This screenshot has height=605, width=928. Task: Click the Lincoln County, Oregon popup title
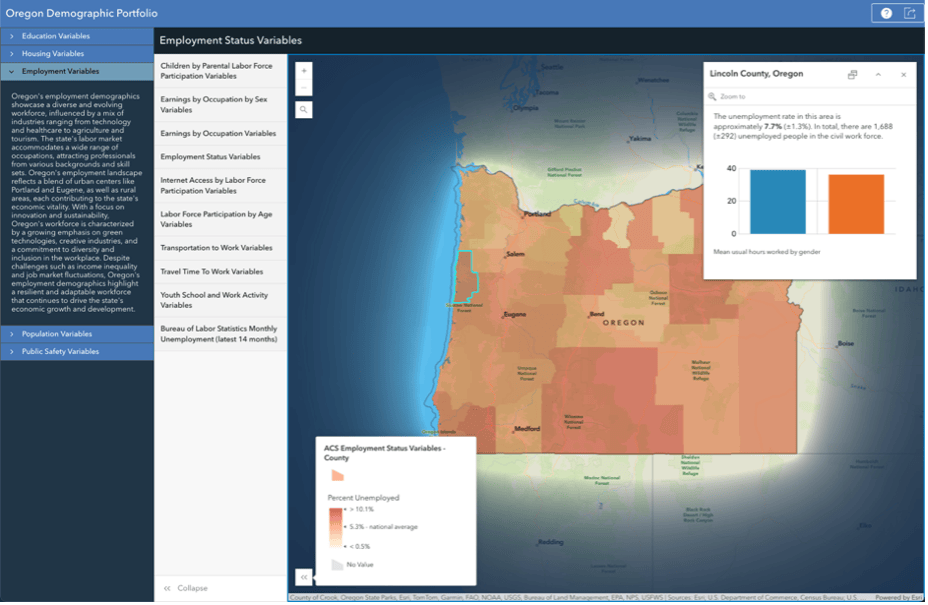point(758,74)
